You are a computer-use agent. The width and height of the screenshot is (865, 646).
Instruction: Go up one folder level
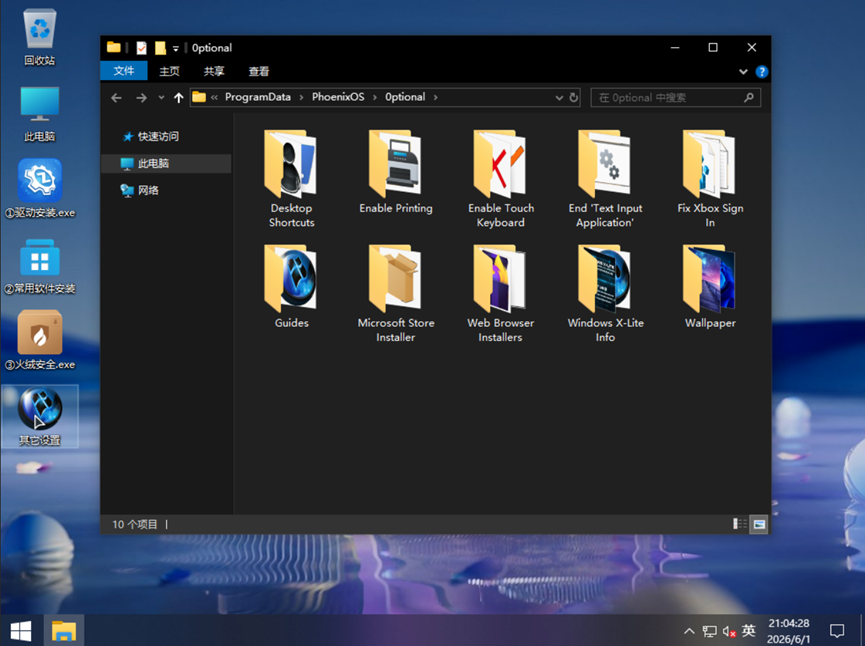coord(178,98)
